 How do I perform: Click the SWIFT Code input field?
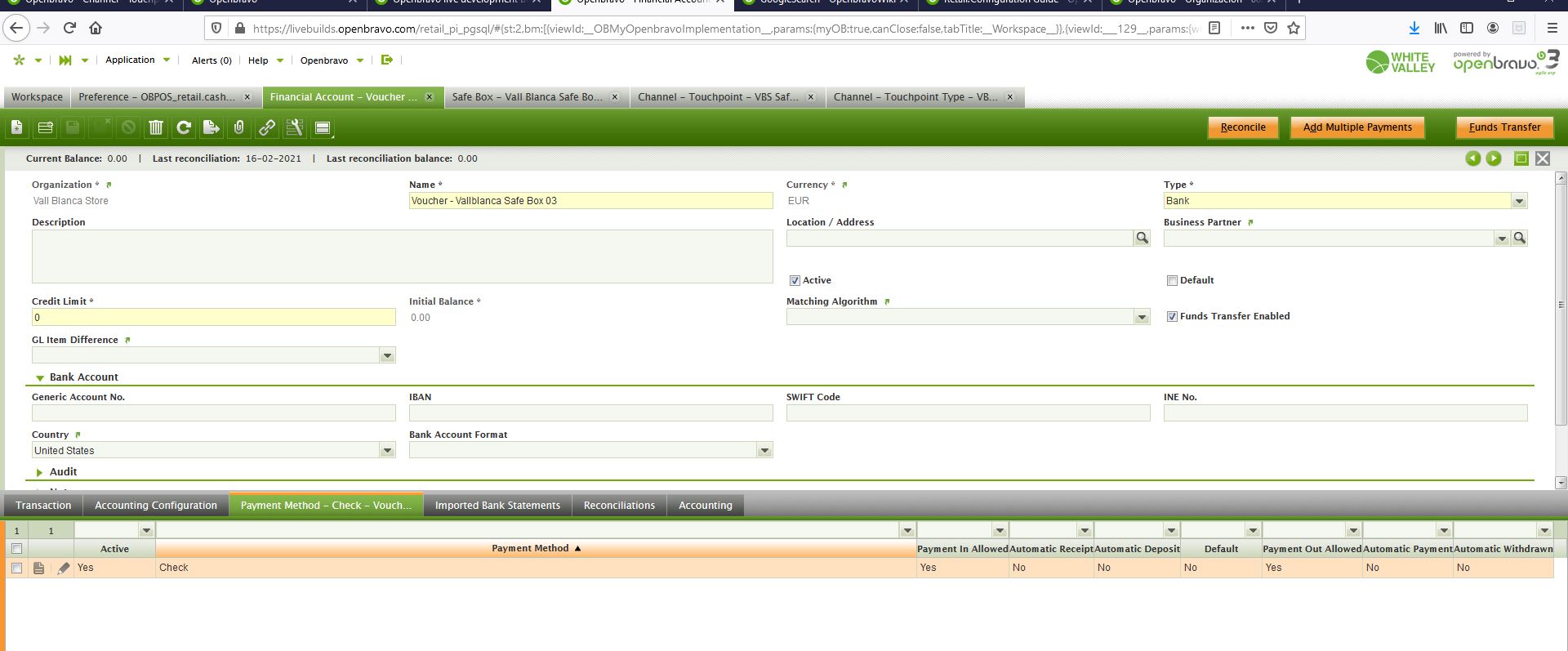(x=968, y=413)
